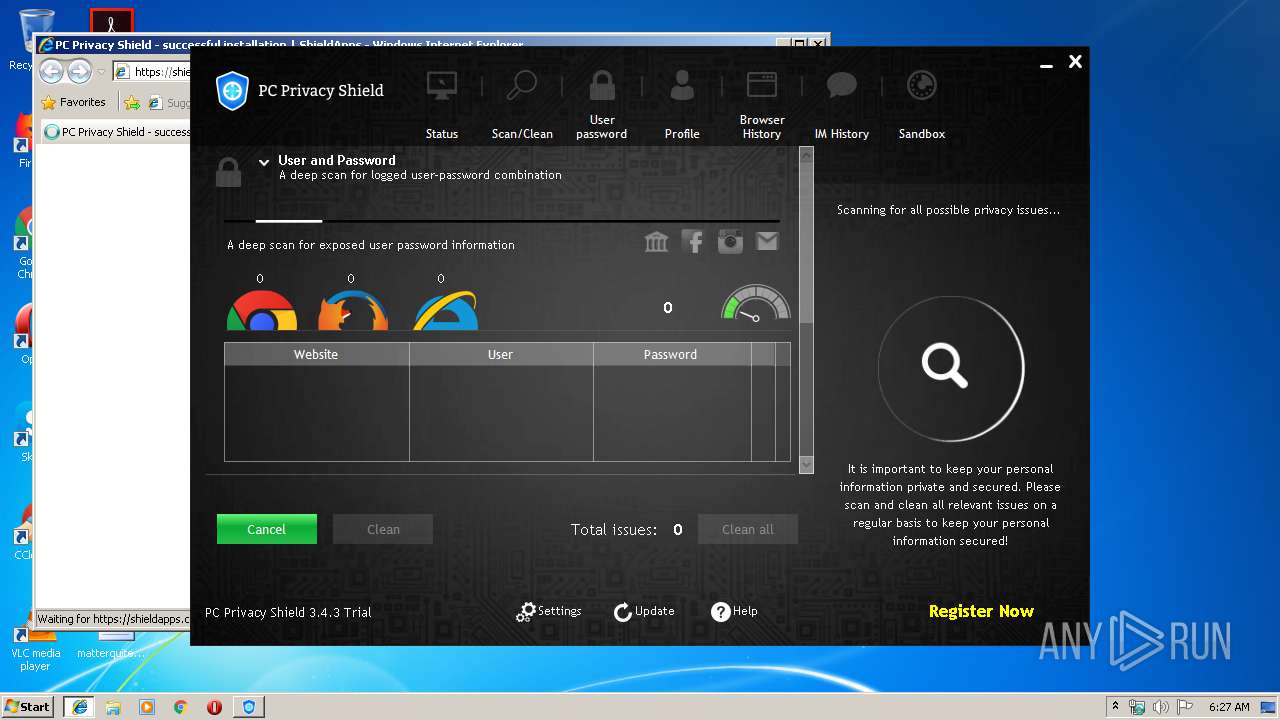Open the Windows Explorer folder taskbar icon
1280x720 pixels.
tap(113, 707)
